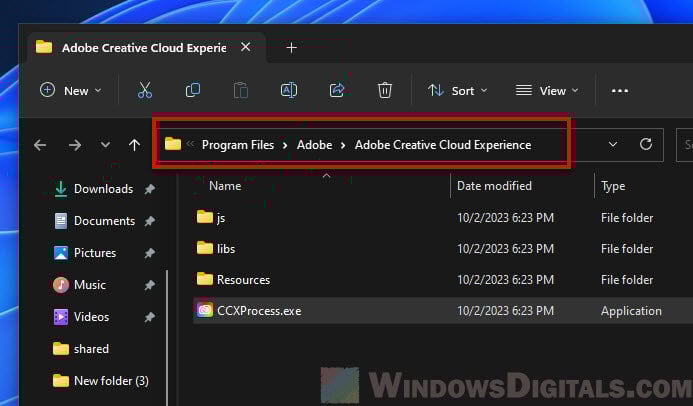Click the pin icon beside Documents

(x=150, y=221)
